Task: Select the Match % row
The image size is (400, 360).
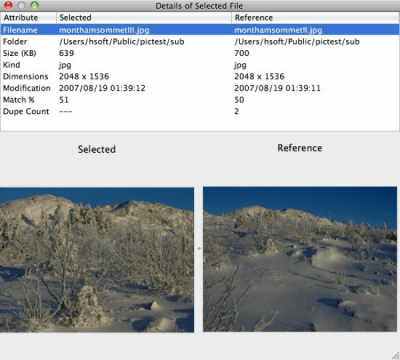Action: [x=200, y=100]
